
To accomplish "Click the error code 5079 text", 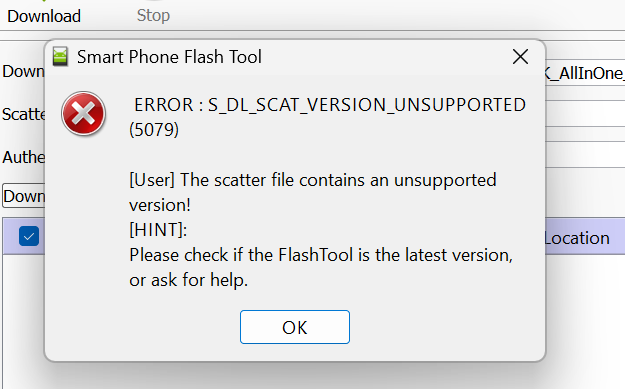I will click(x=154, y=130).
